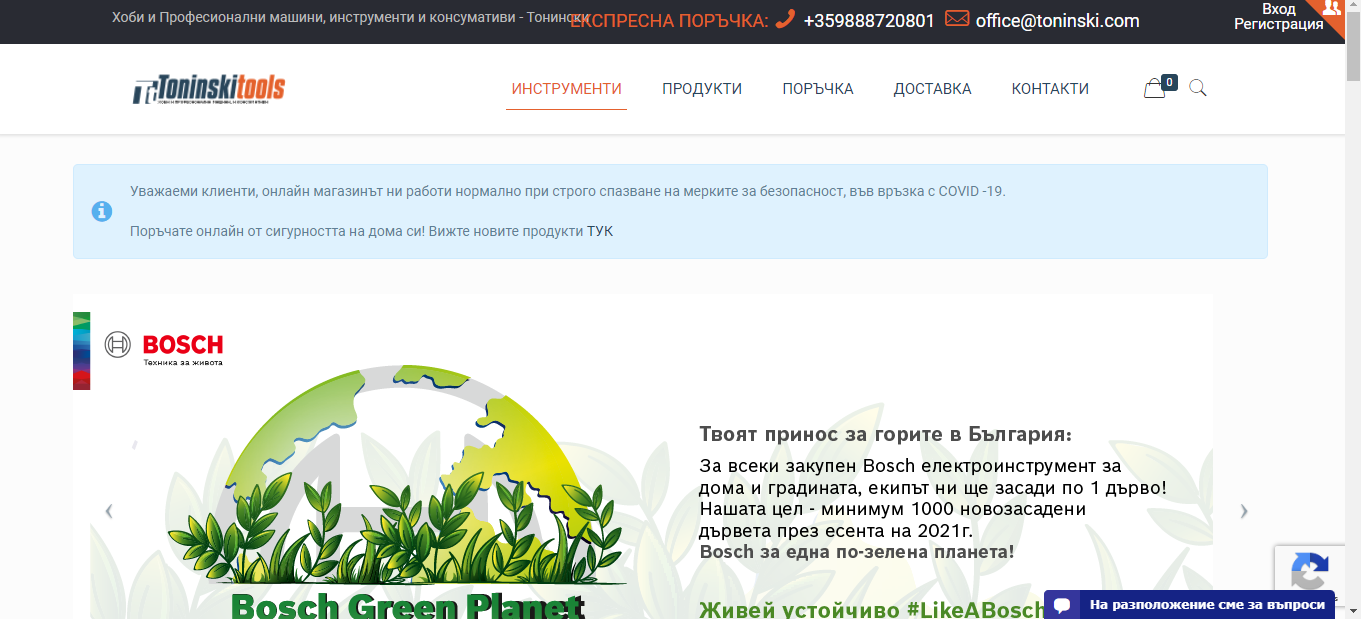Open the ИНСТРУМЕНТИ menu
The image size is (1361, 619).
(x=566, y=89)
